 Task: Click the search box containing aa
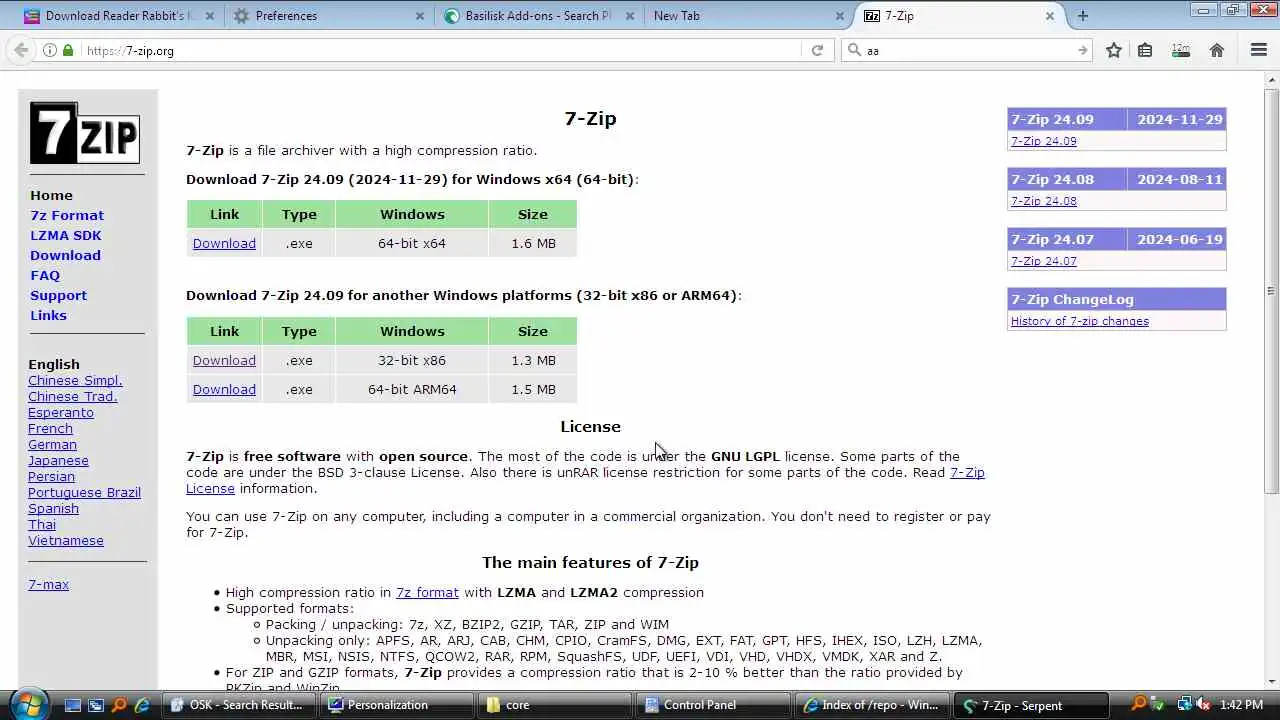click(968, 50)
